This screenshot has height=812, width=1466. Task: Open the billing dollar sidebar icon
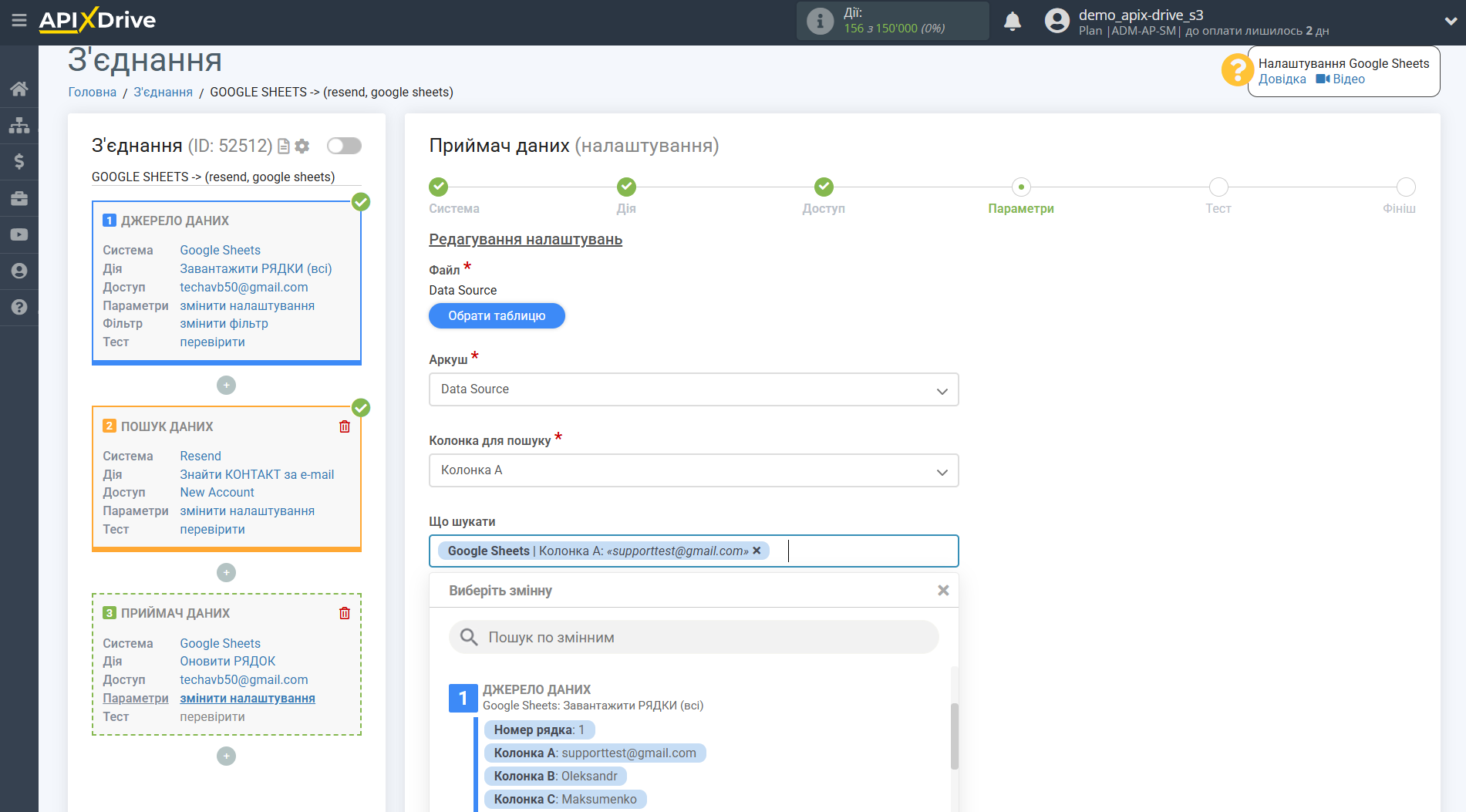pos(19,161)
